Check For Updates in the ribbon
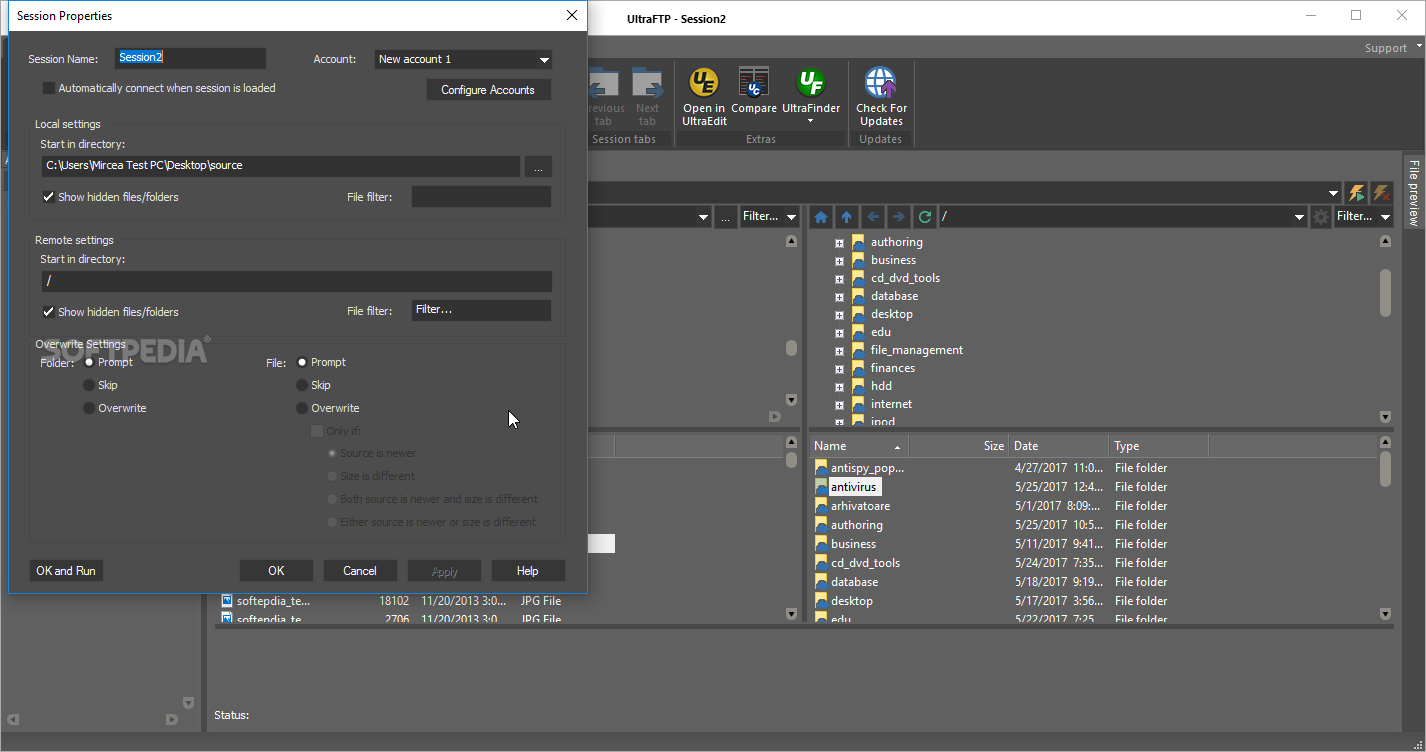This screenshot has height=752, width=1426. 881,96
